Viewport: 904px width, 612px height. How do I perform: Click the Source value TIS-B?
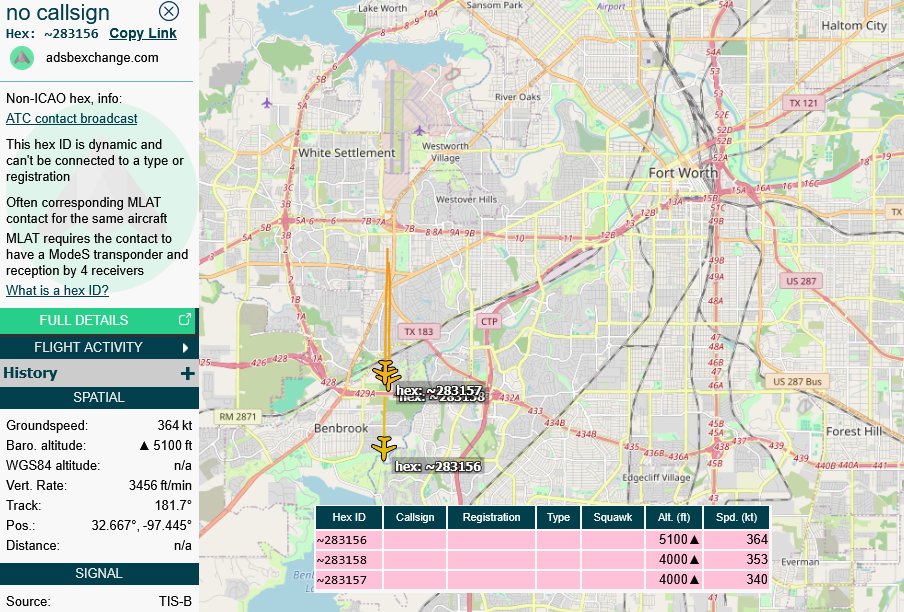[175, 602]
